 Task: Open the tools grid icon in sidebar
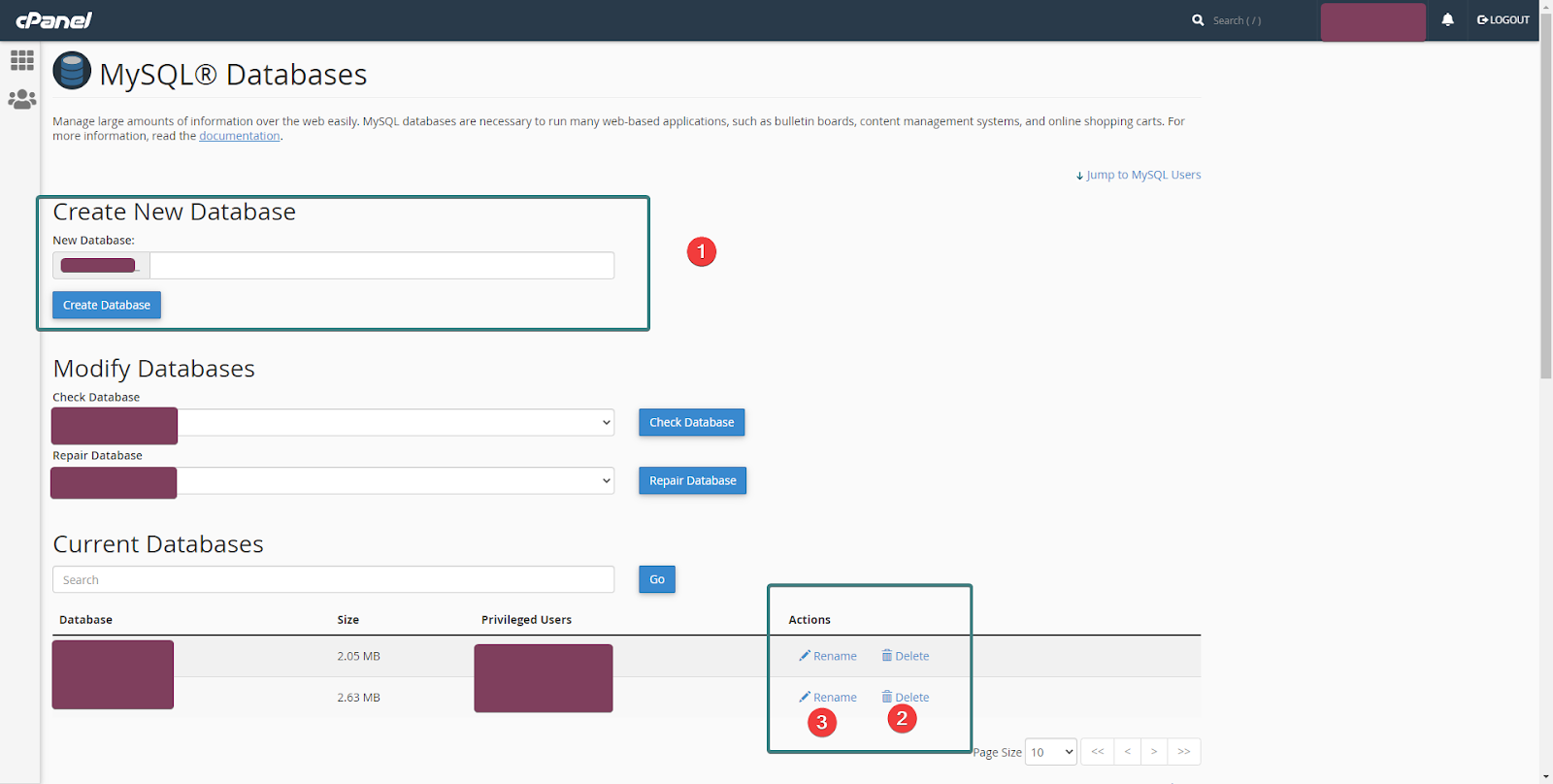tap(21, 60)
